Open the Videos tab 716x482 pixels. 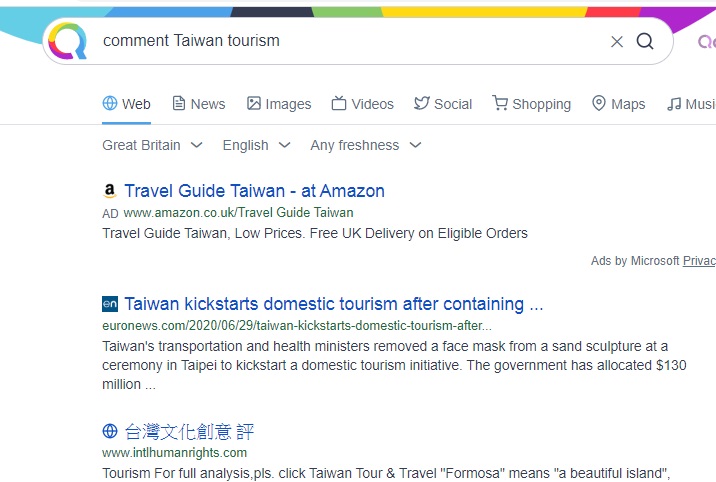pyautogui.click(x=363, y=104)
